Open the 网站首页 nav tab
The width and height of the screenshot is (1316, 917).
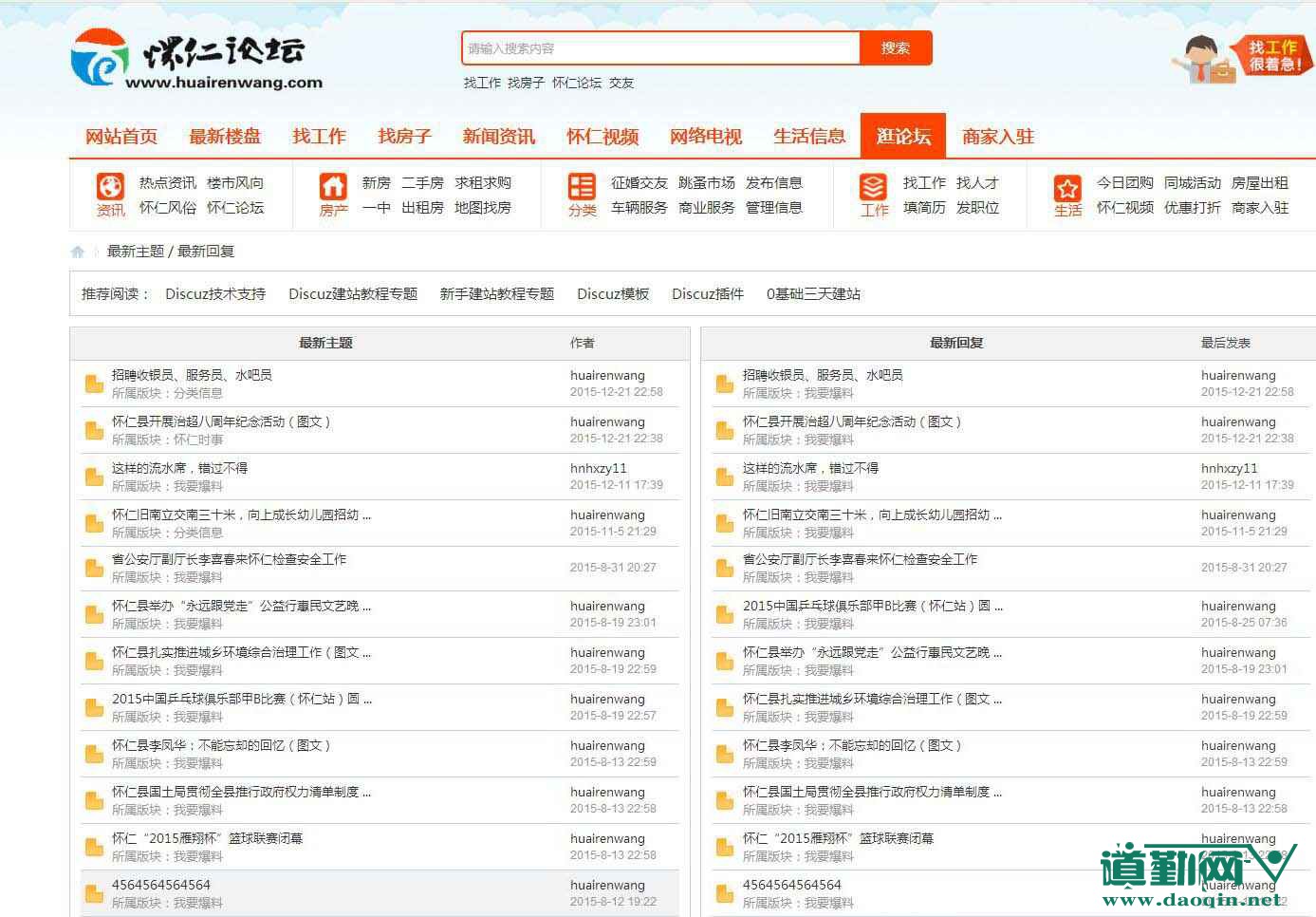click(121, 136)
